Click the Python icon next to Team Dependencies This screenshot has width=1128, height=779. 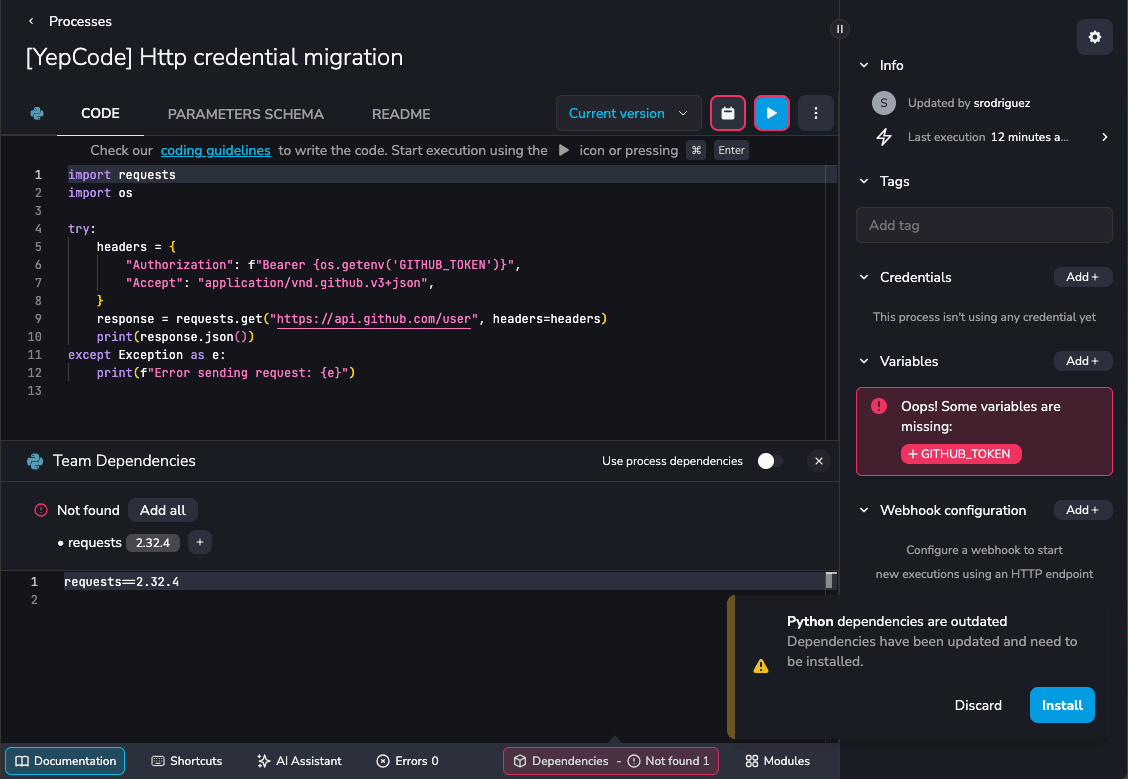coord(35,461)
